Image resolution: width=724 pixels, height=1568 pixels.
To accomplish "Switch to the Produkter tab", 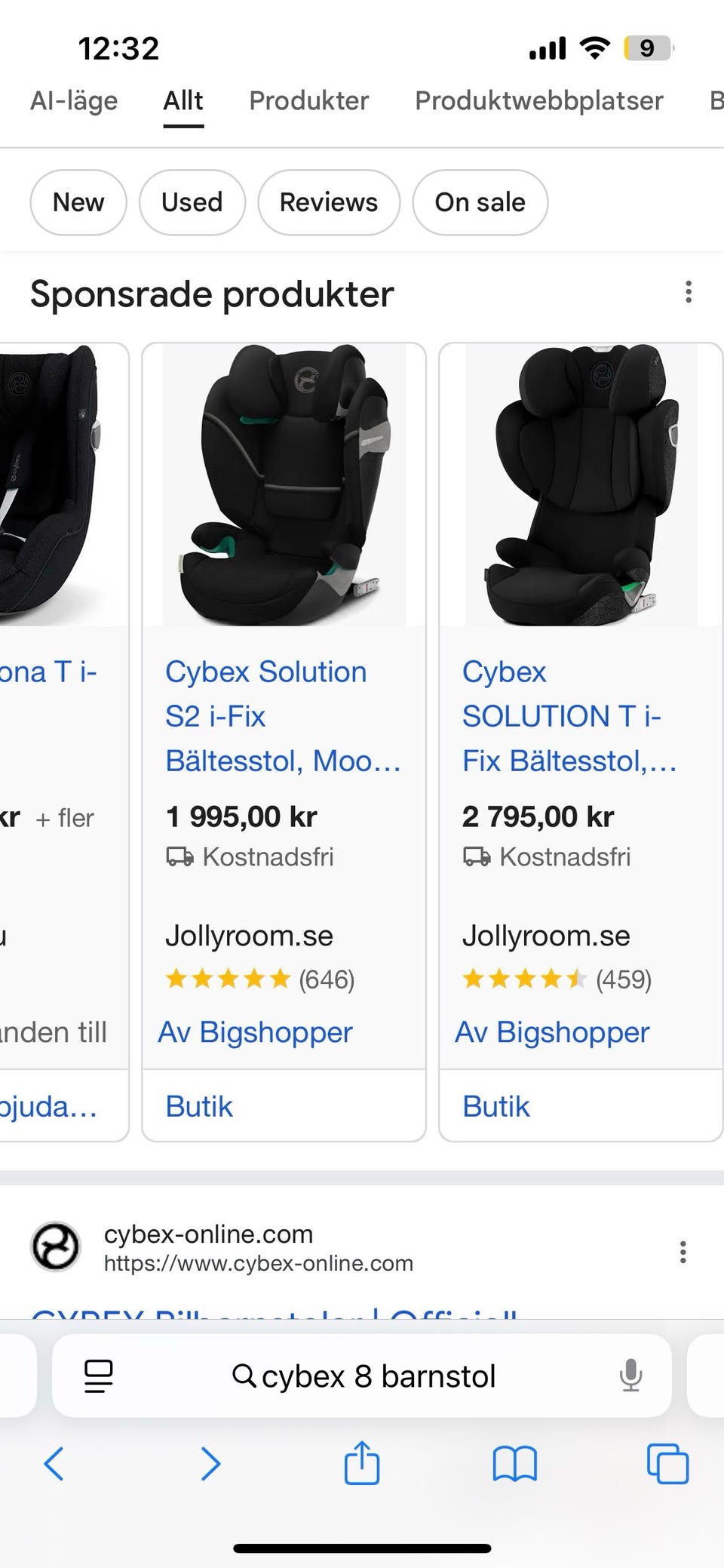I will tap(309, 100).
